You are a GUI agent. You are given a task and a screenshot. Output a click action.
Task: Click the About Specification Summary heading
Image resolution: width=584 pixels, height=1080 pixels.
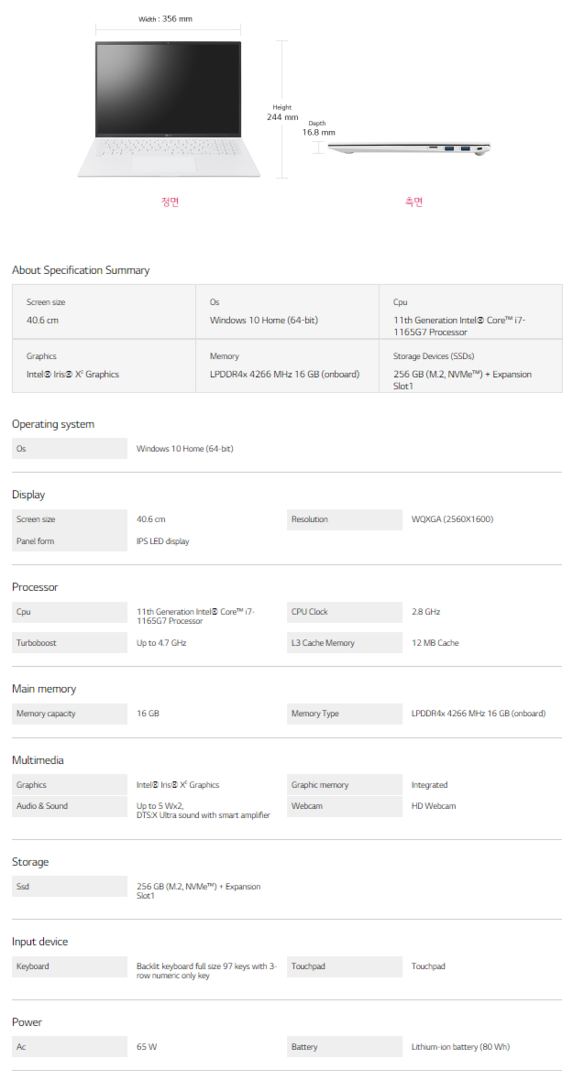pyautogui.click(x=81, y=270)
